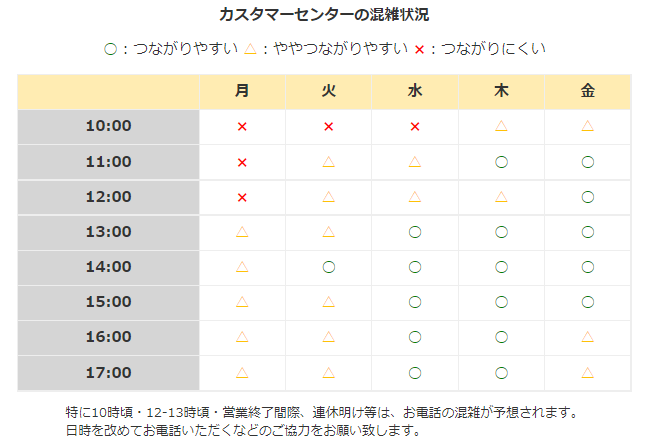
Task: Select the 月 column header
Action: [x=242, y=92]
